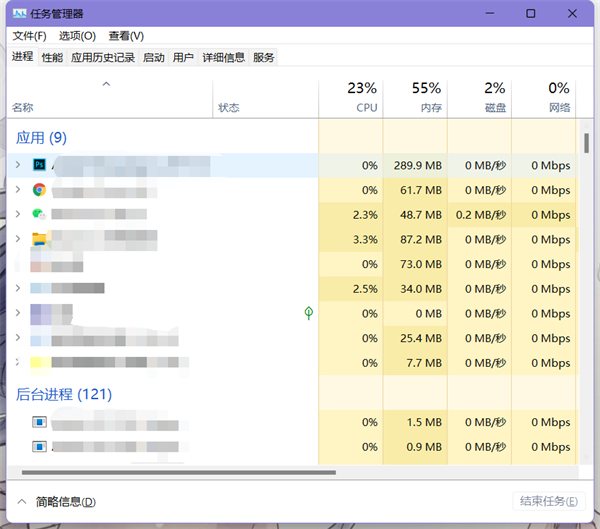Expand the process row using 25.4 MB
The width and height of the screenshot is (600, 529).
tap(18, 338)
